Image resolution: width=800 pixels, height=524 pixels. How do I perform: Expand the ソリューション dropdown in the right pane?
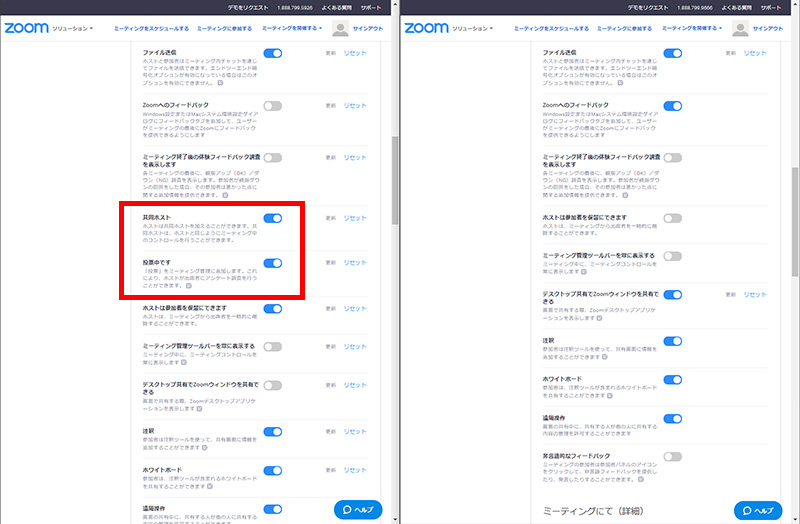coord(476,29)
